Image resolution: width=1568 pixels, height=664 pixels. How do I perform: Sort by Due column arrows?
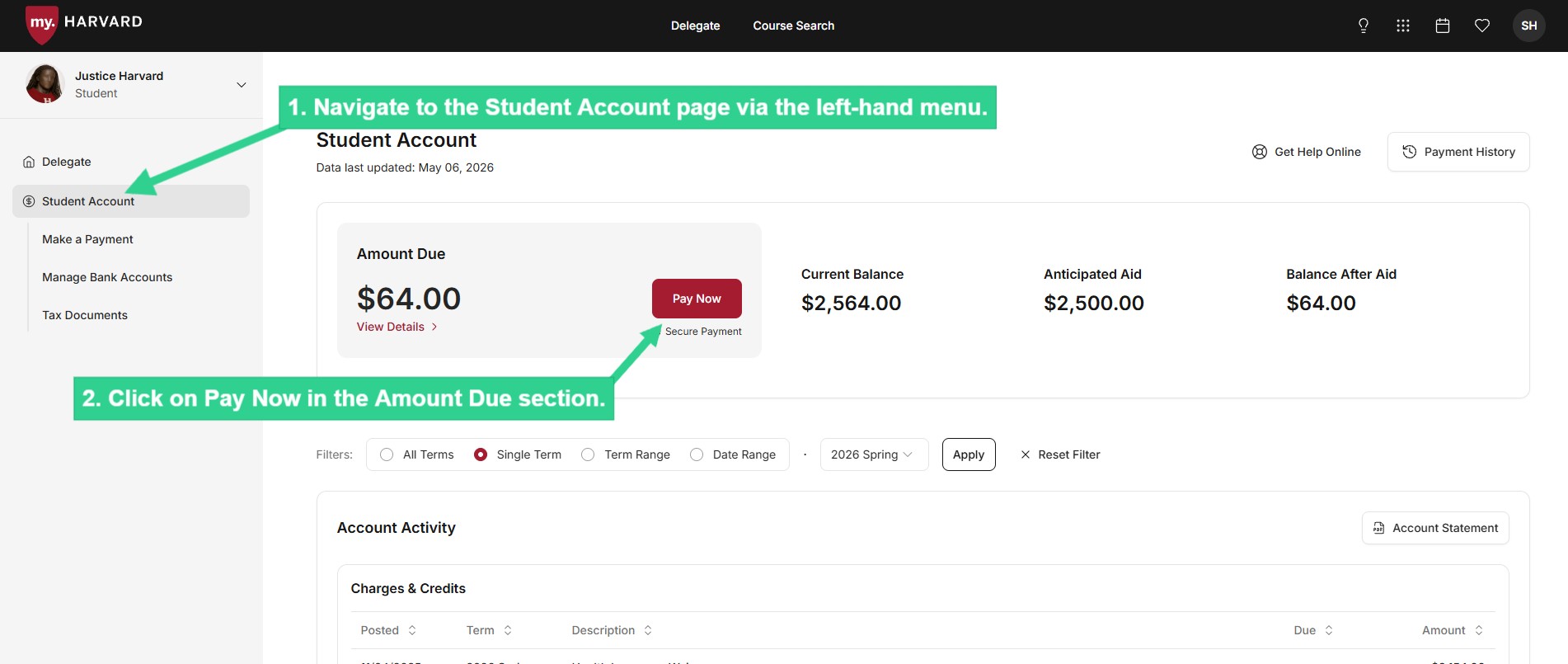click(x=1329, y=630)
